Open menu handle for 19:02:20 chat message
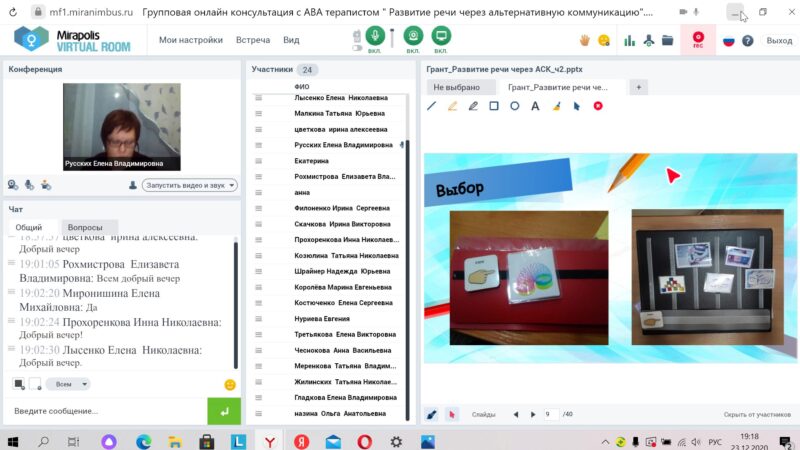 11,292
